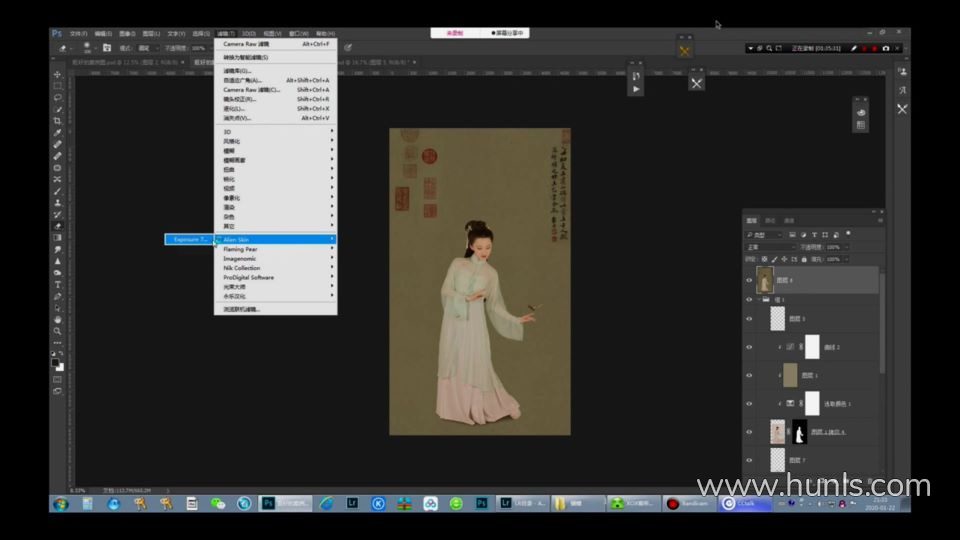Click the pixel layer filter icon
This screenshot has height=540, width=960.
pyautogui.click(x=792, y=234)
